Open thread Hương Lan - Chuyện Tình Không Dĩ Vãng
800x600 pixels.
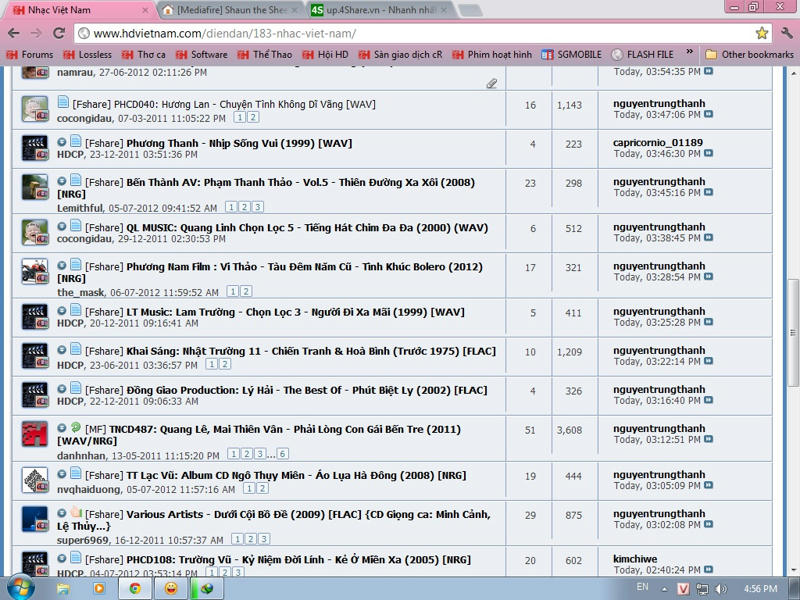coord(244,105)
